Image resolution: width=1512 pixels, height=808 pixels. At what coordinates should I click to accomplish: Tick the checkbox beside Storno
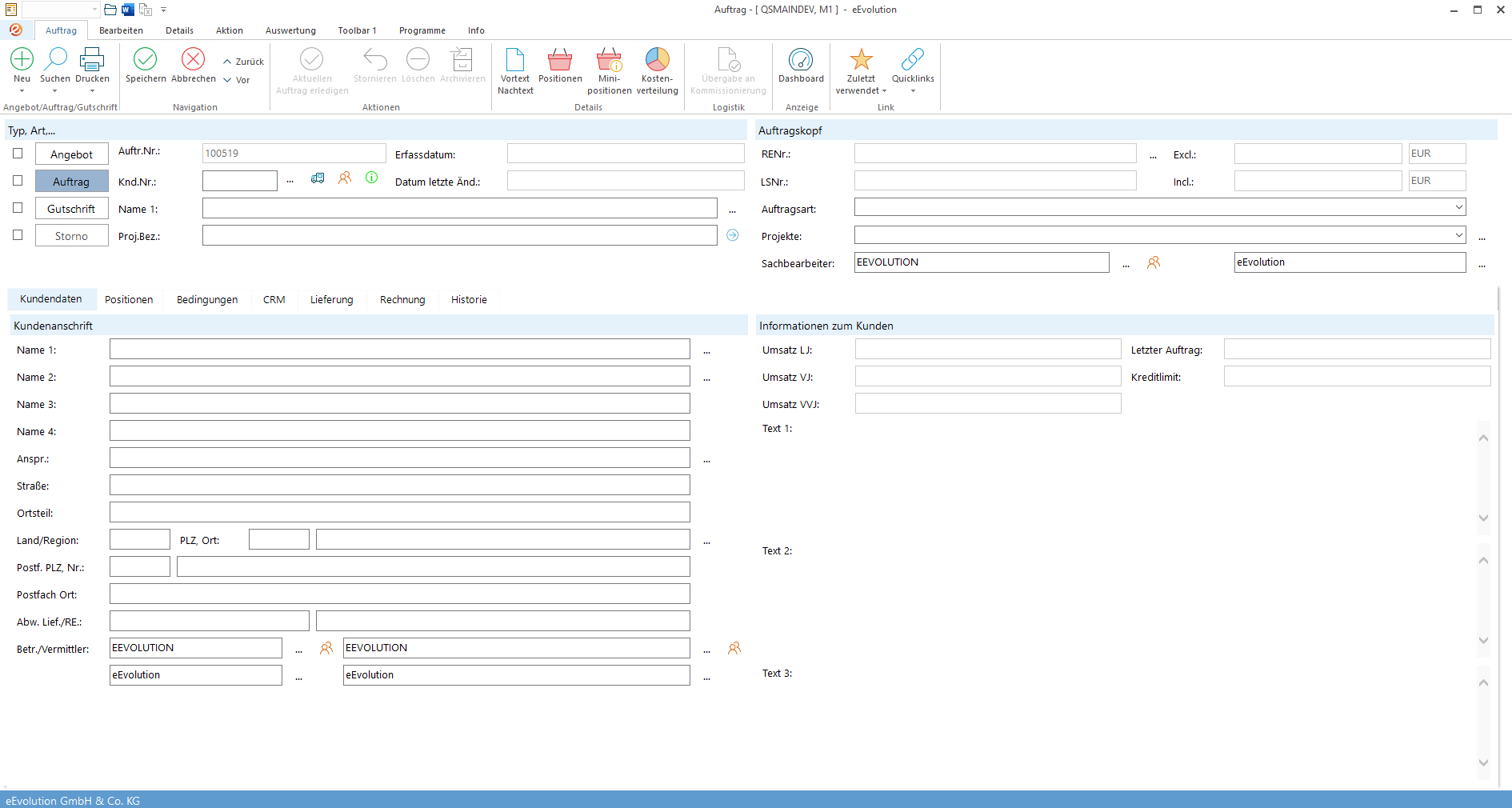coord(18,235)
